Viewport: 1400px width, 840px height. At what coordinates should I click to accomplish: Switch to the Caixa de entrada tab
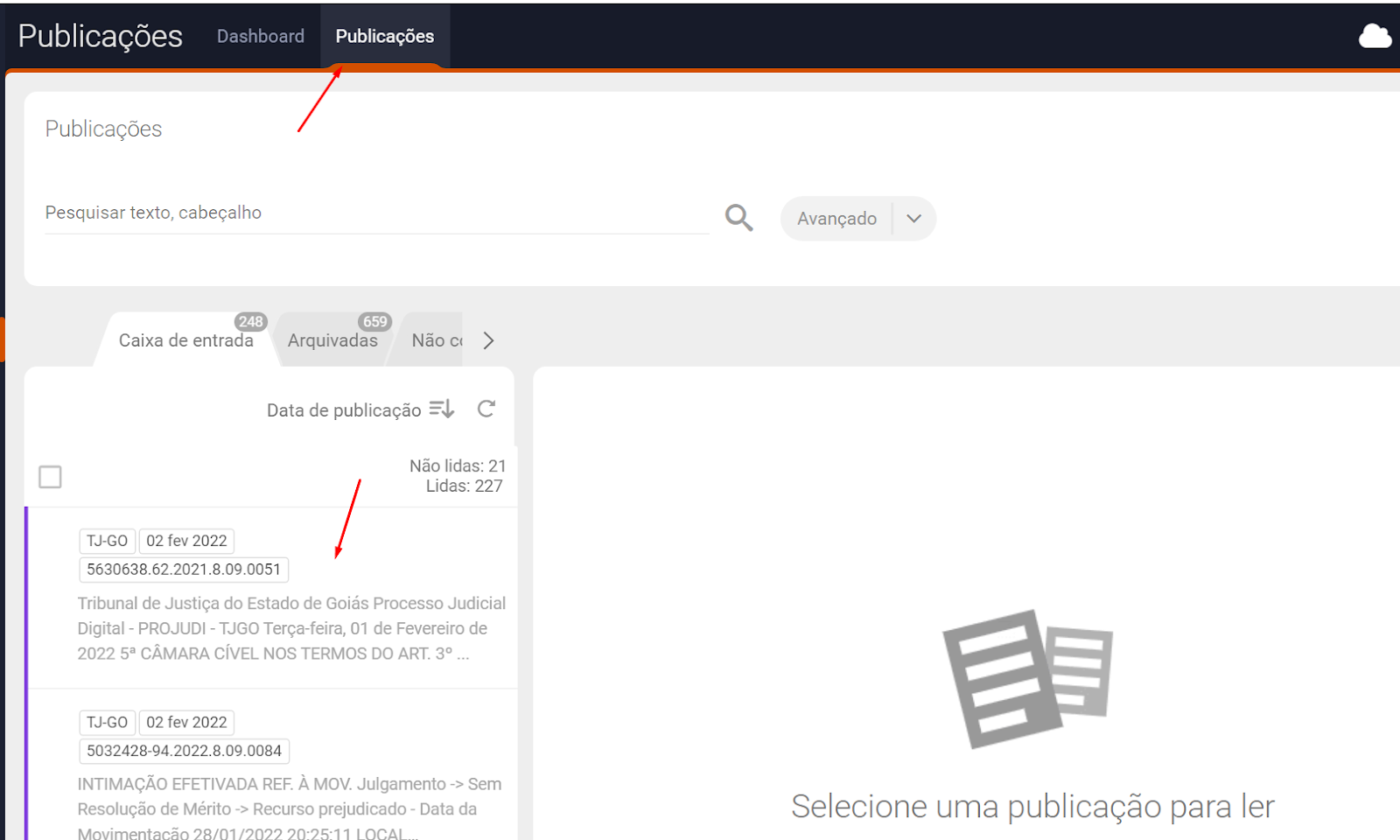point(185,340)
